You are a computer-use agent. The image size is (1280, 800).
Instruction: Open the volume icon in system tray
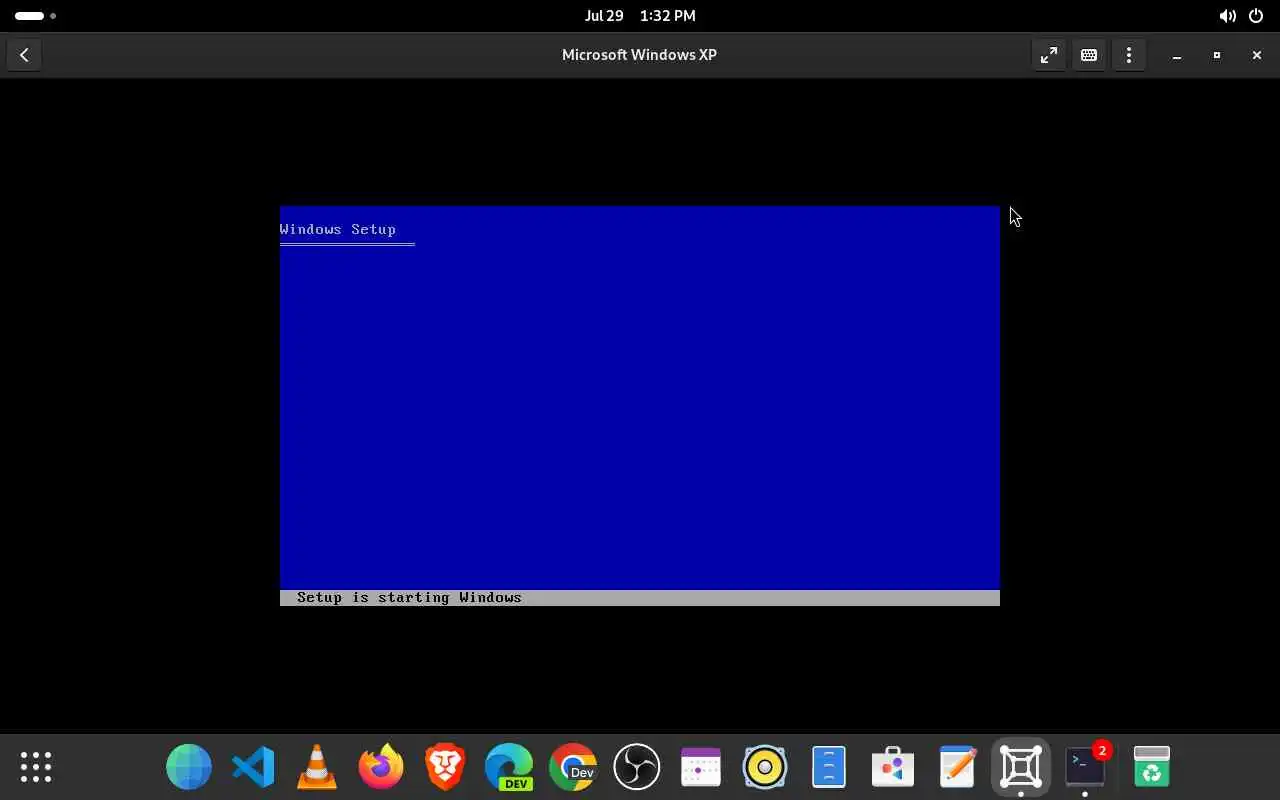[x=1227, y=16]
